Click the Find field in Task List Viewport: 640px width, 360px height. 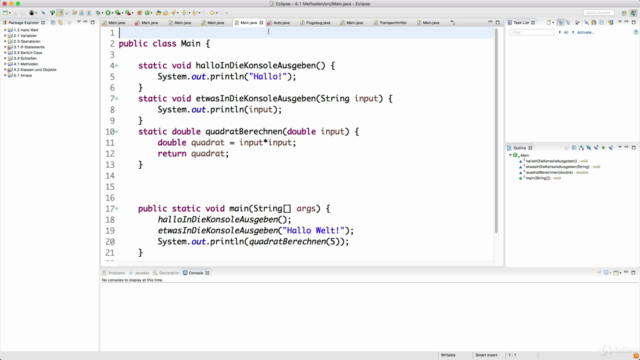tap(532, 32)
